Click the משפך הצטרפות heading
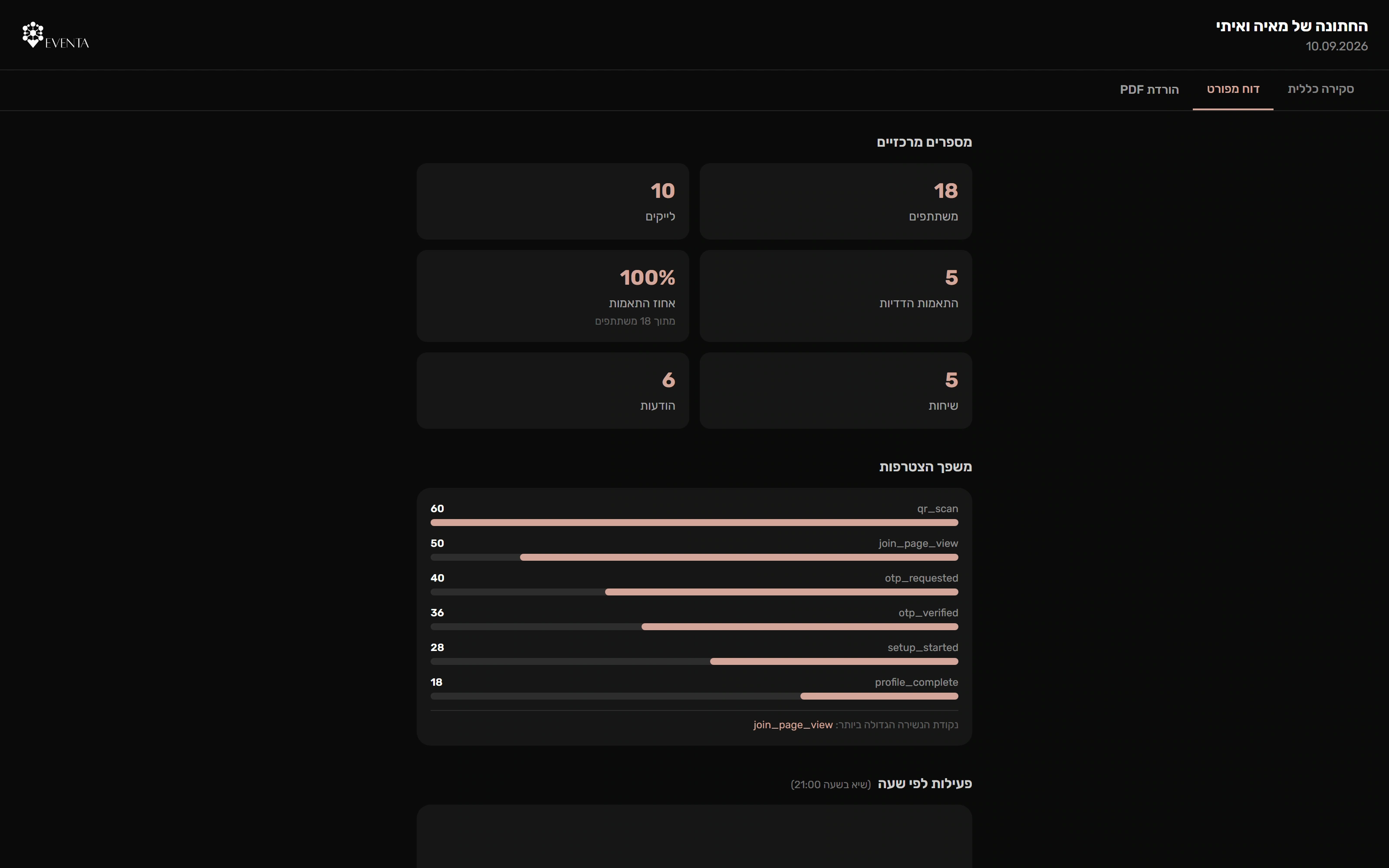Viewport: 1389px width, 868px height. (925, 467)
